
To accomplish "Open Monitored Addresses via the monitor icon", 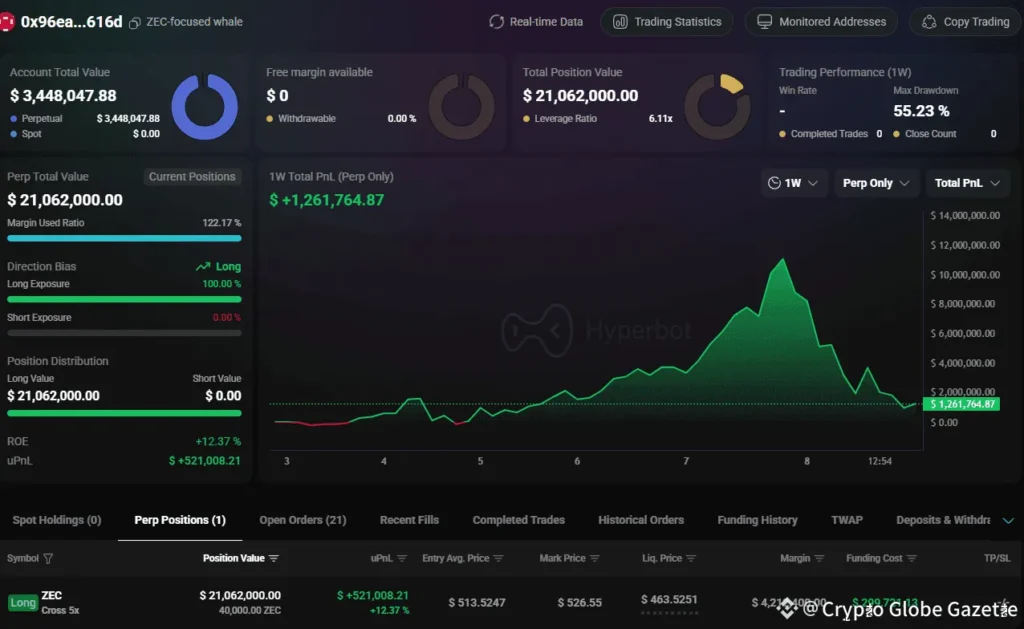I will (x=764, y=21).
